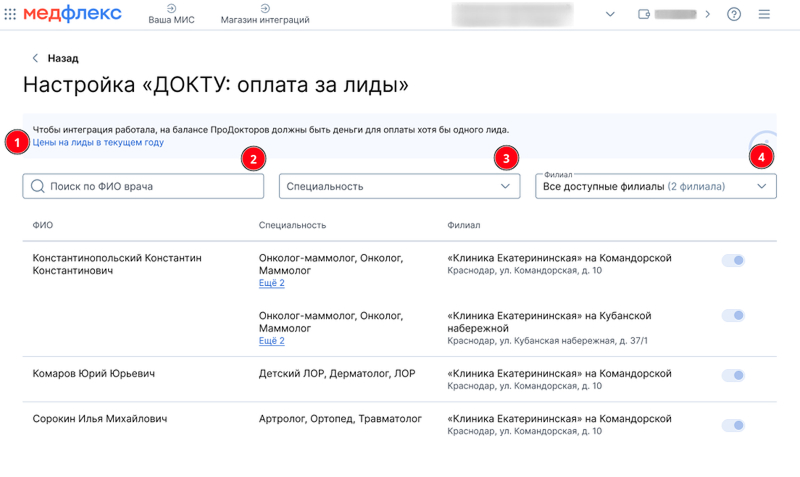
Task: Open link Цены на лиды в текущем году
Action: pos(98,142)
